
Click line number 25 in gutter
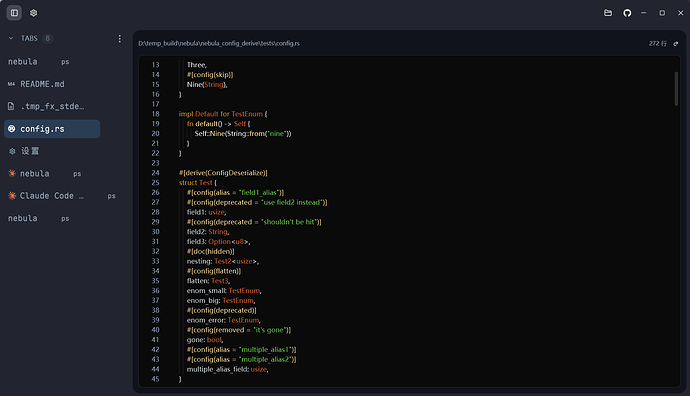(x=155, y=183)
